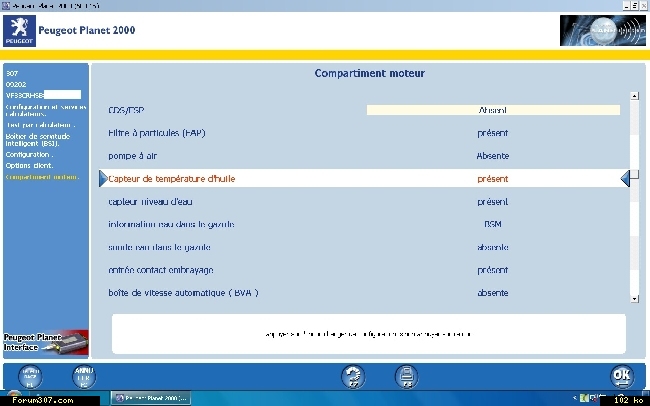Click 'absente' value for boîte de vitesse automatique

pos(492,293)
